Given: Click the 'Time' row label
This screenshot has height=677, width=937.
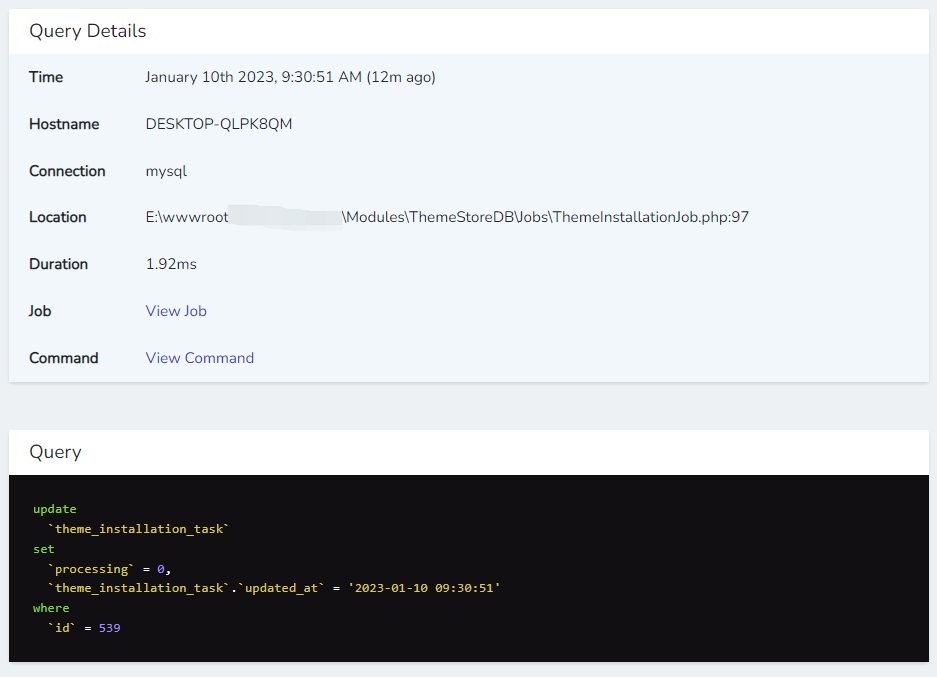Looking at the screenshot, I should point(46,78).
